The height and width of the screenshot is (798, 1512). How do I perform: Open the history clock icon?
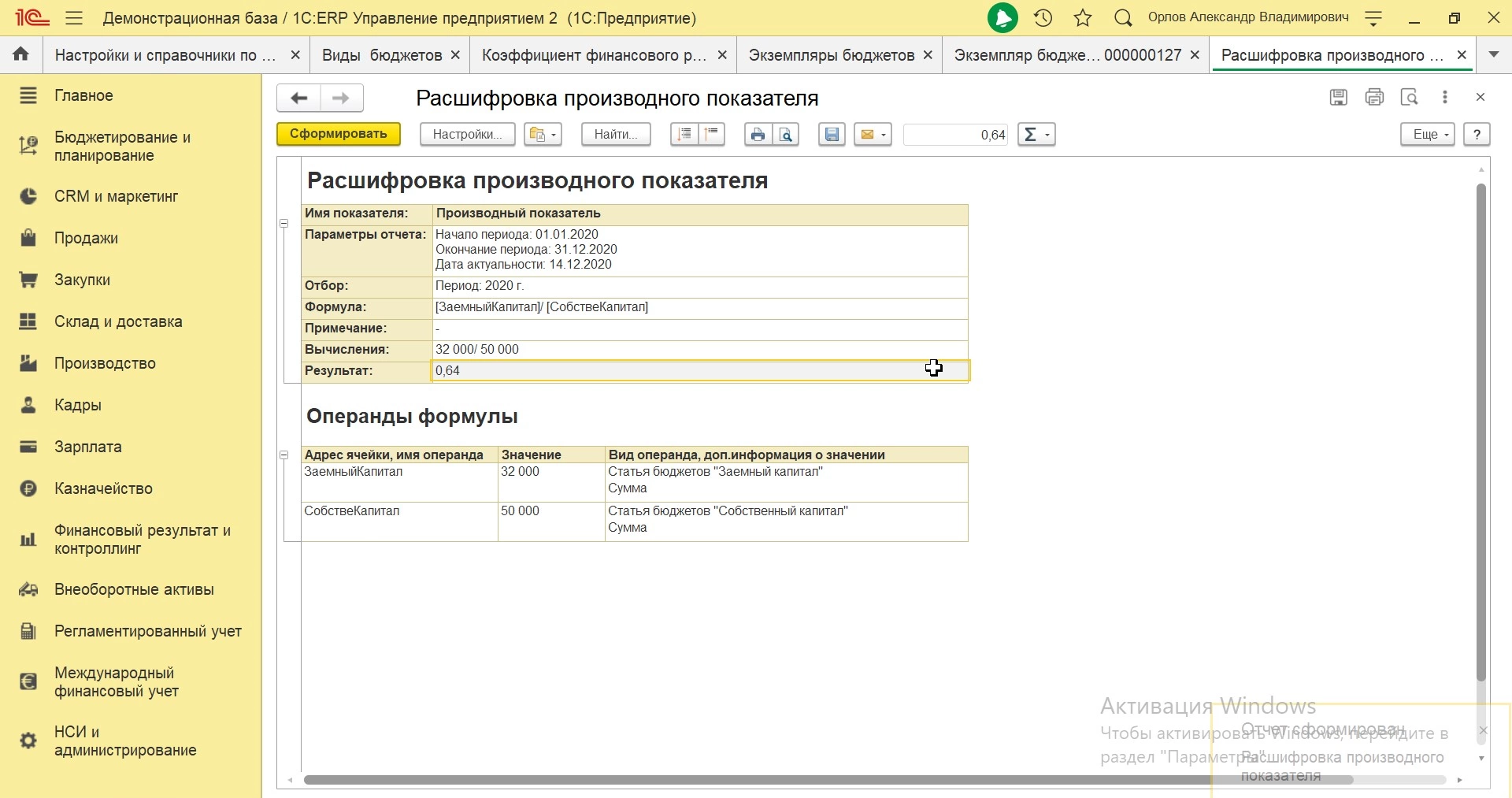[x=1044, y=18]
